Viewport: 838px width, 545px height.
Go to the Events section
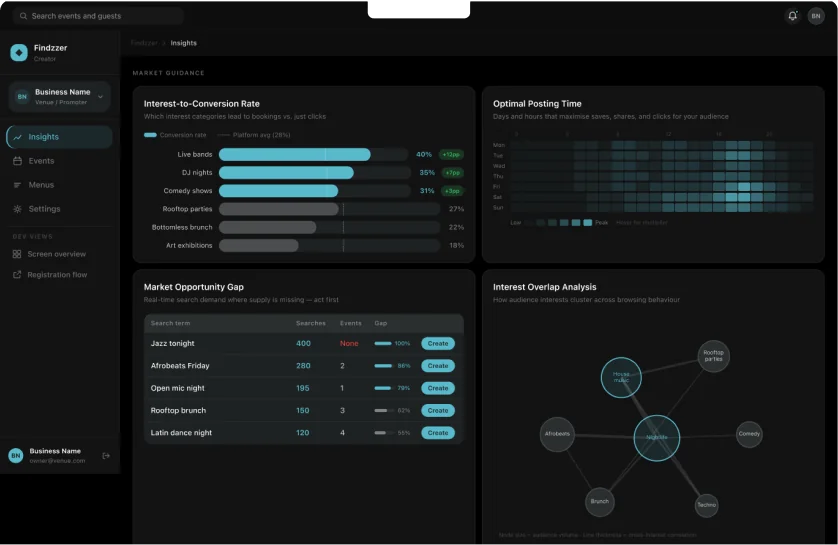point(59,161)
